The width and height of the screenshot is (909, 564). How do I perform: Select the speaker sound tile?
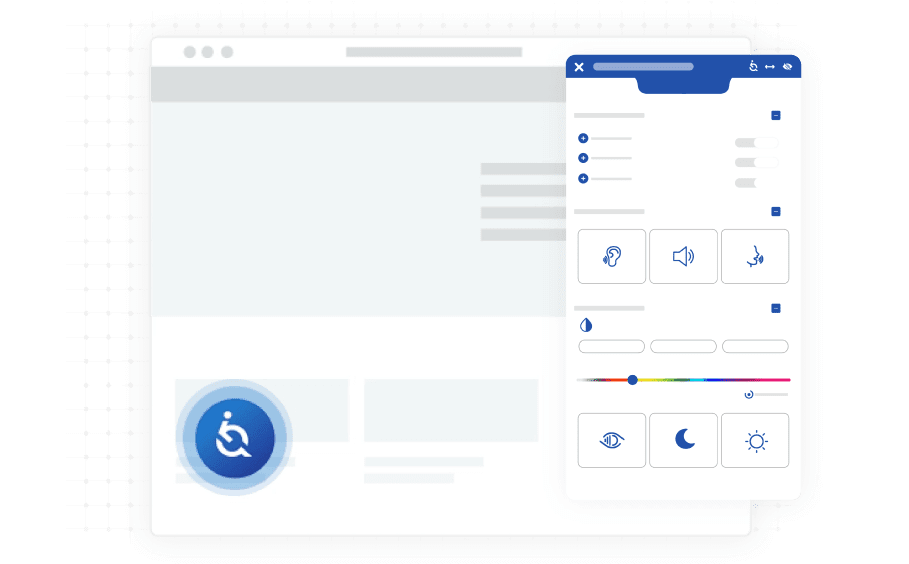pyautogui.click(x=683, y=256)
